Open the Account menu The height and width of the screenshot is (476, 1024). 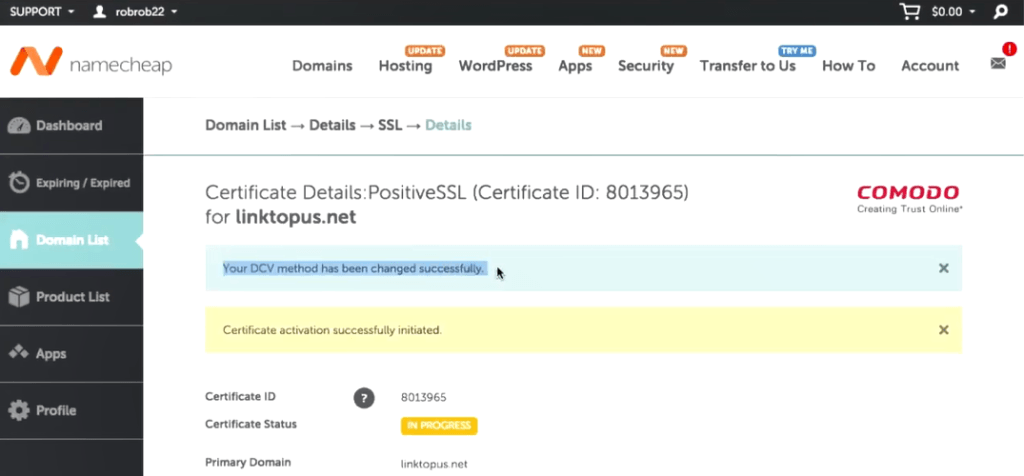pos(930,66)
